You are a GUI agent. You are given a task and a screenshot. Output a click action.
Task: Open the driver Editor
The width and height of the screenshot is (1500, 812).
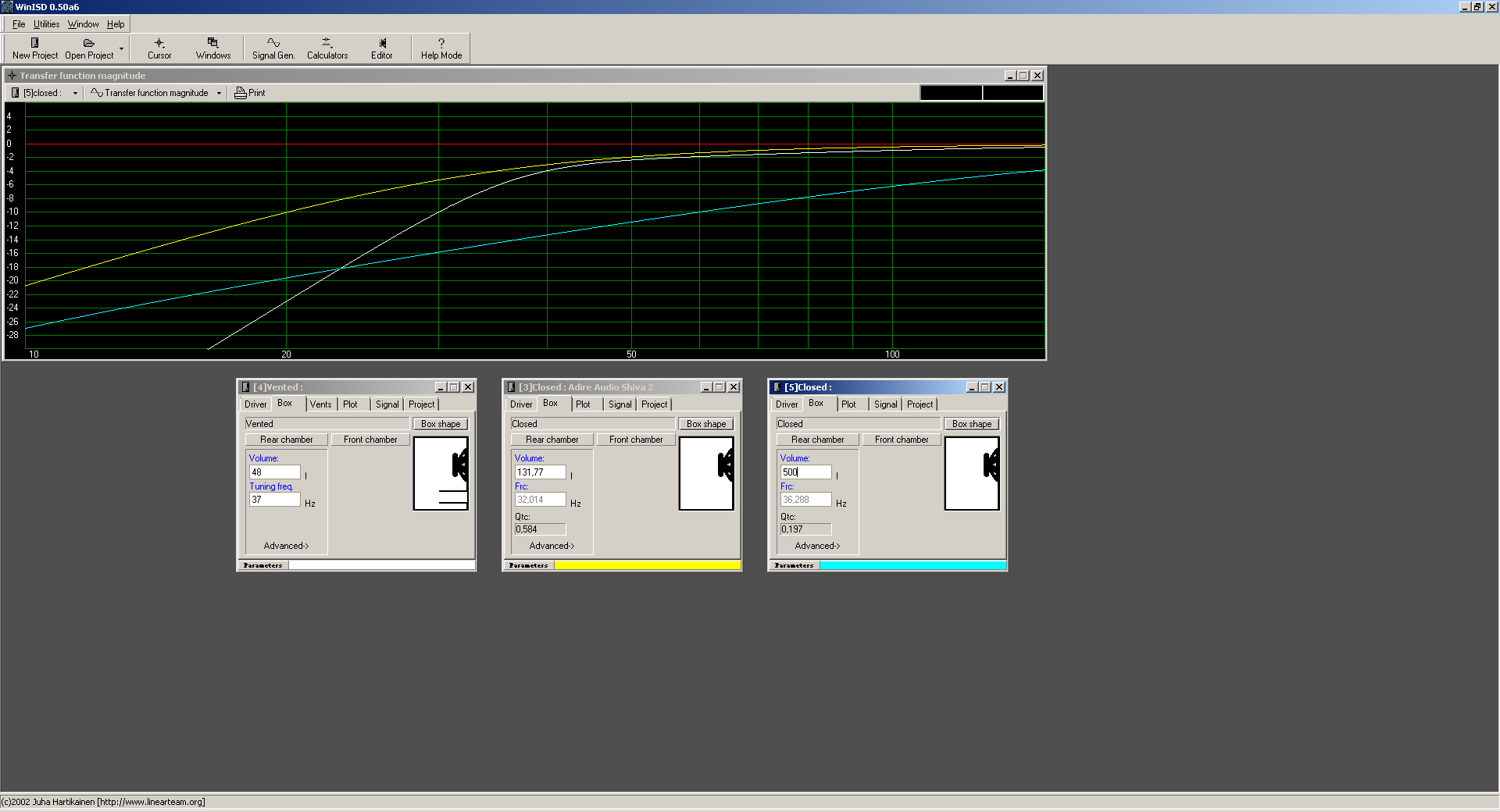click(x=382, y=44)
